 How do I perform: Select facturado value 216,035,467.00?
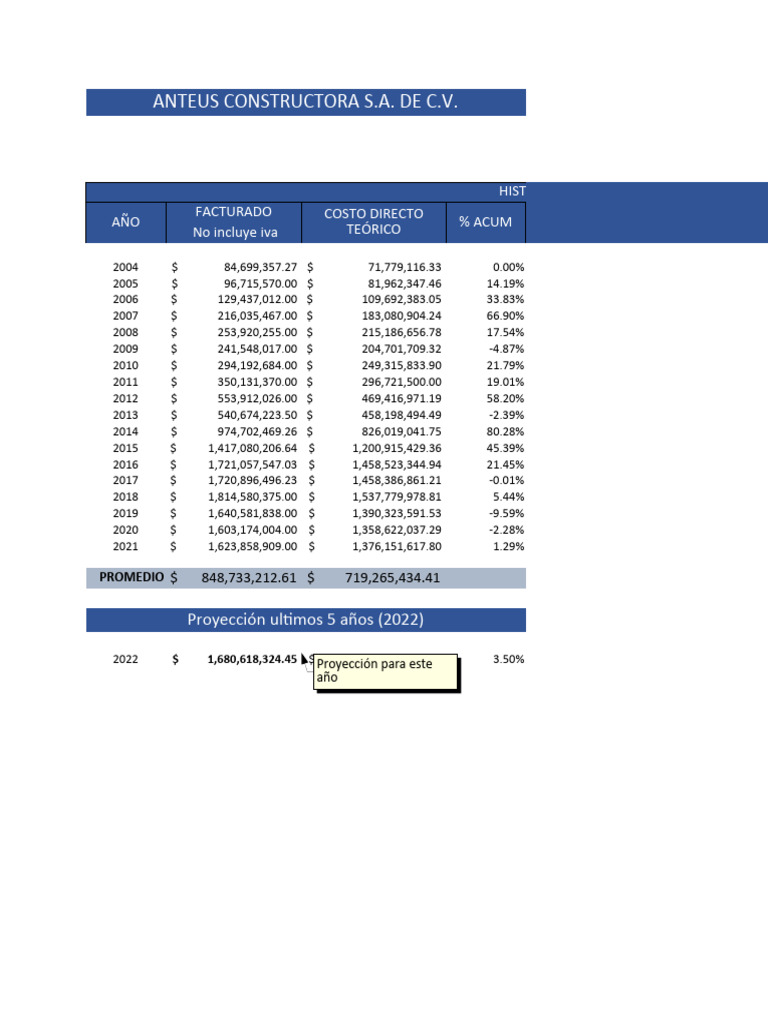[257, 315]
